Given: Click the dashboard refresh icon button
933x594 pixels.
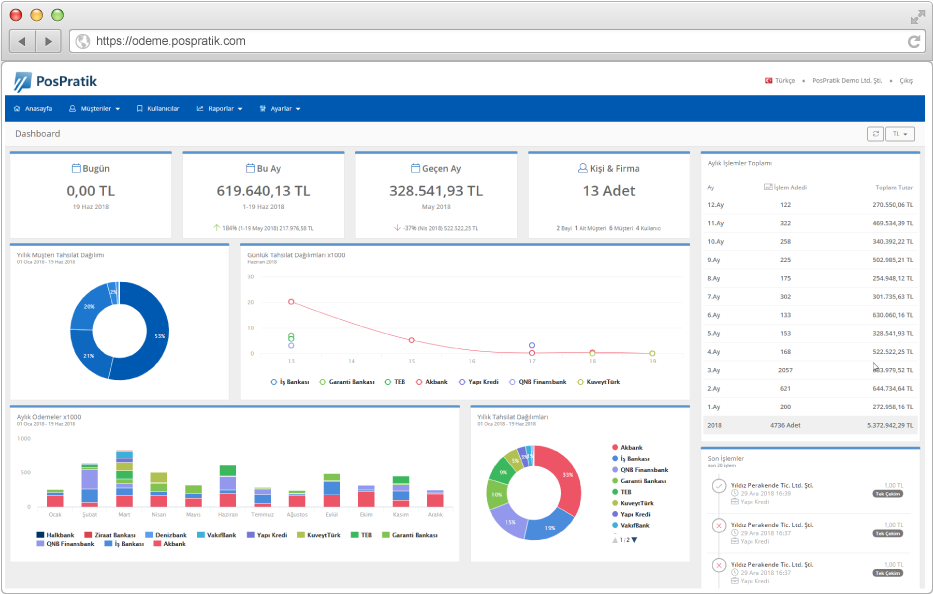Looking at the screenshot, I should click(x=875, y=134).
